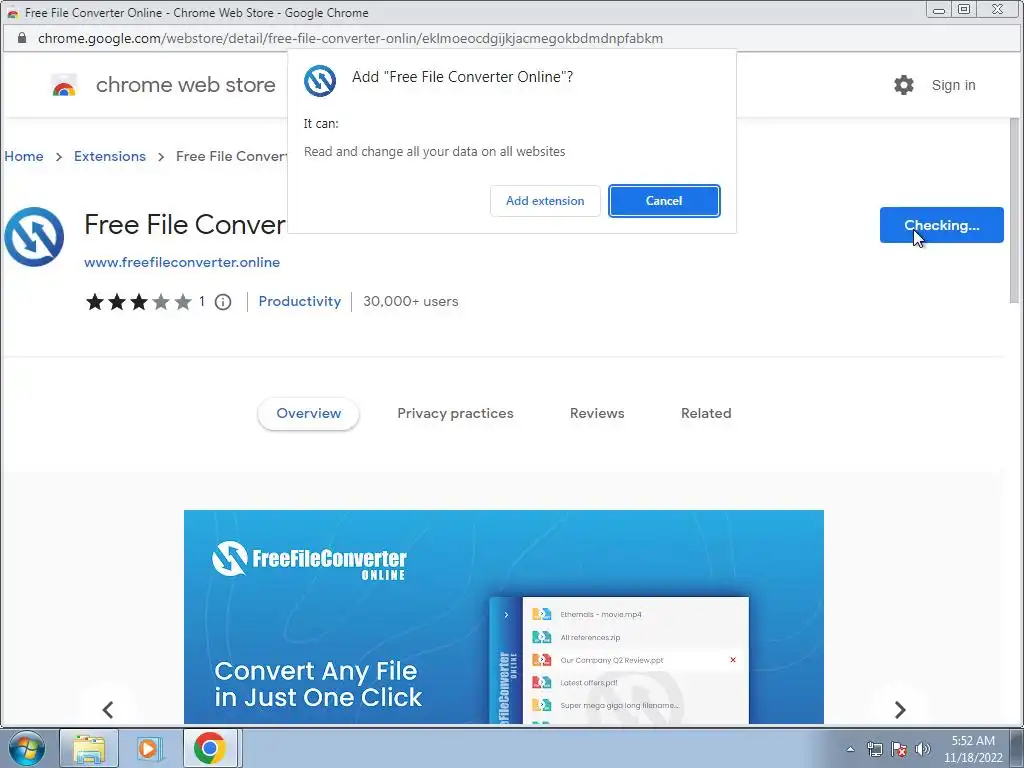Show hidden tray icons arrow
The height and width of the screenshot is (768, 1024).
[850, 749]
